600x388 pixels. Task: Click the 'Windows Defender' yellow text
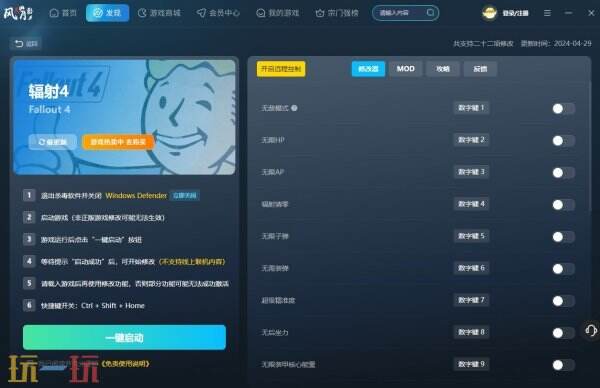pos(136,196)
